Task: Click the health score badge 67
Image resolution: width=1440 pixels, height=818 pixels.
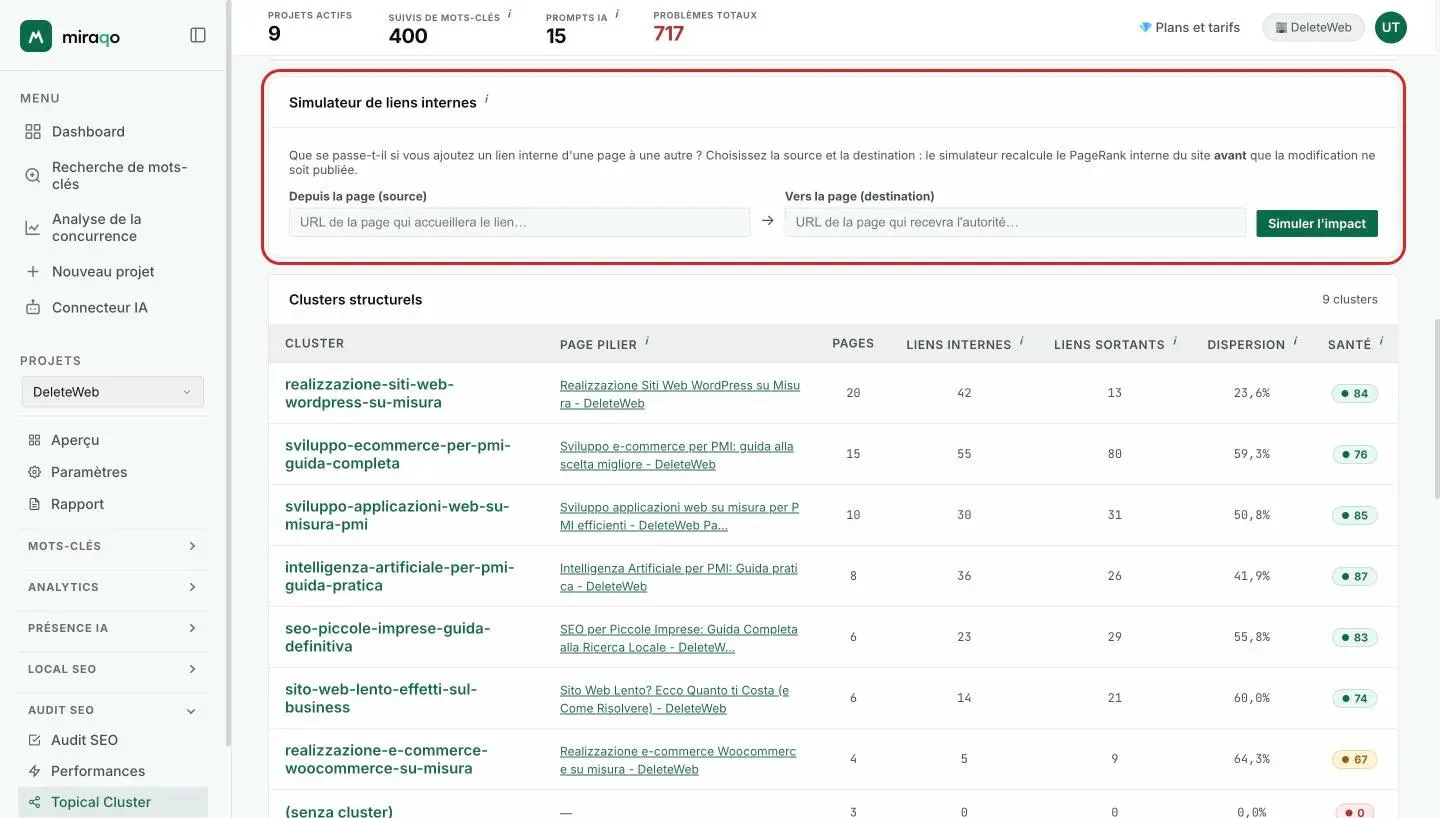Action: point(1354,759)
